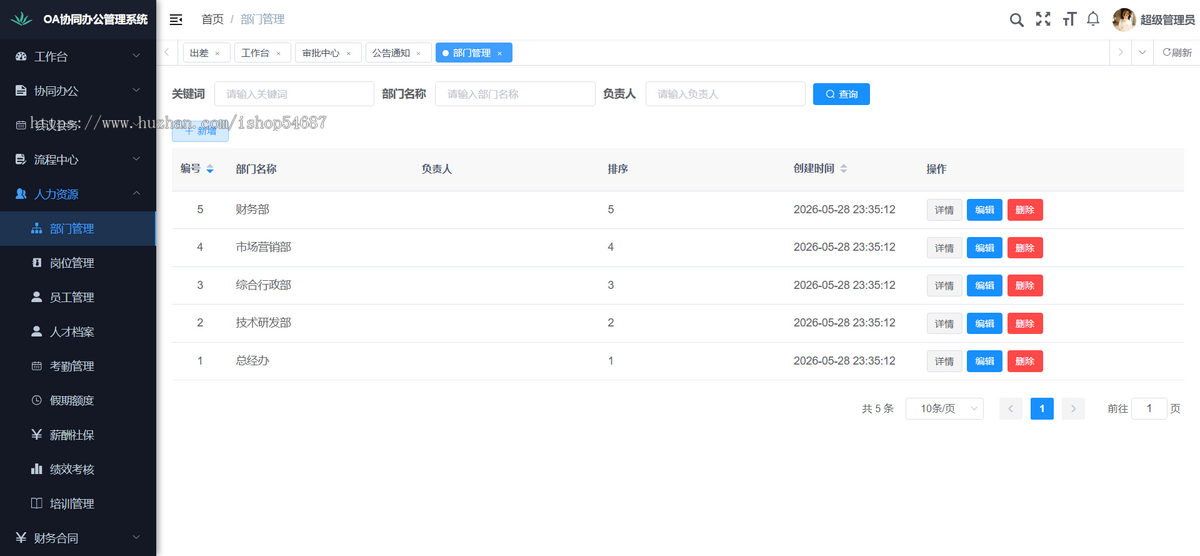Click 删除 for 财务部
This screenshot has height=556, width=1200.
[x=1025, y=210]
